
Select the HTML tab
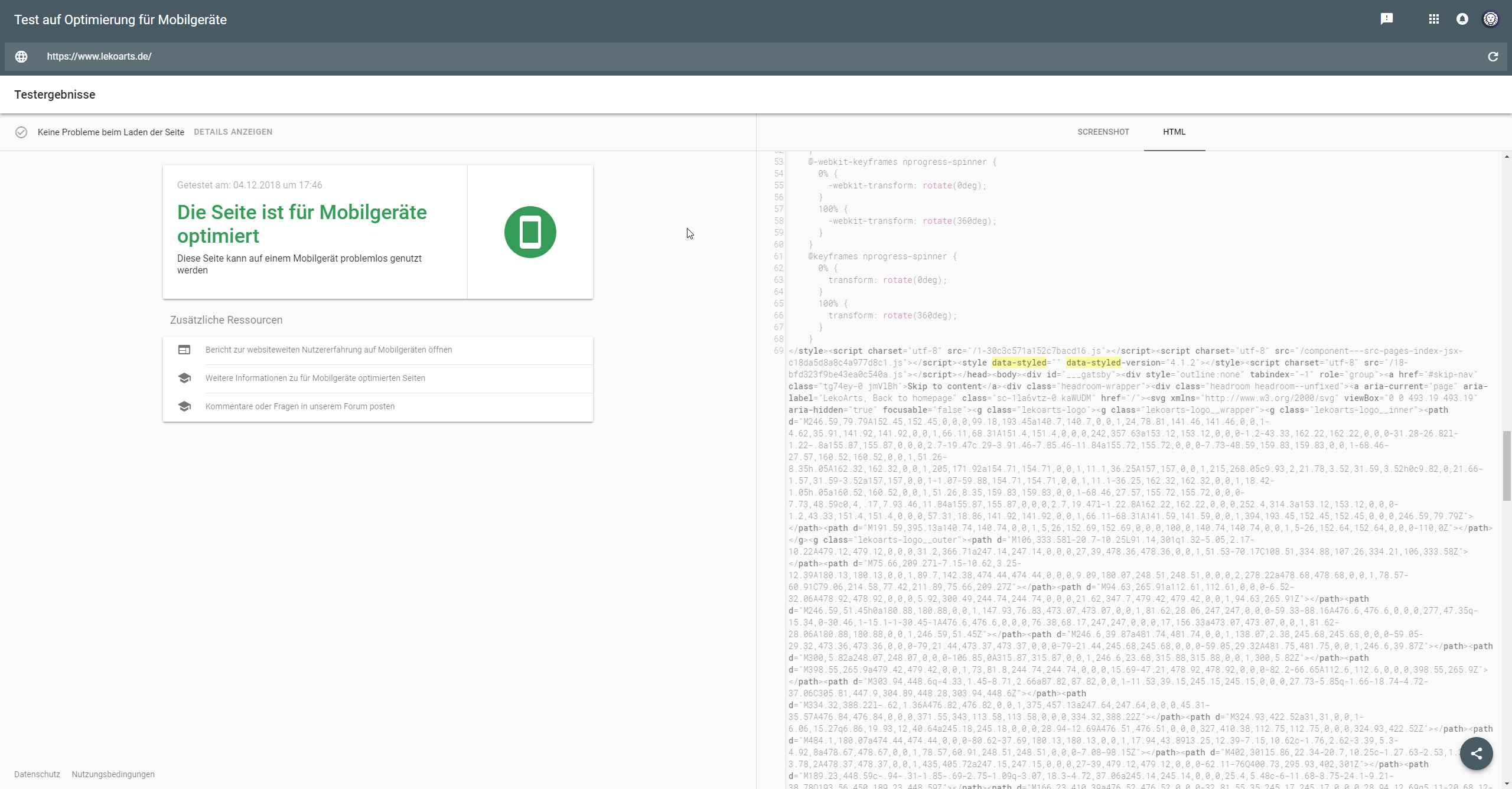click(1174, 132)
